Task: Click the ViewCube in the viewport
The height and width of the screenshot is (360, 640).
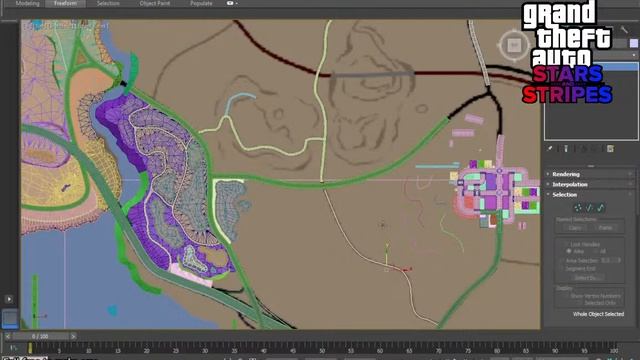Action: pyautogui.click(x=514, y=45)
